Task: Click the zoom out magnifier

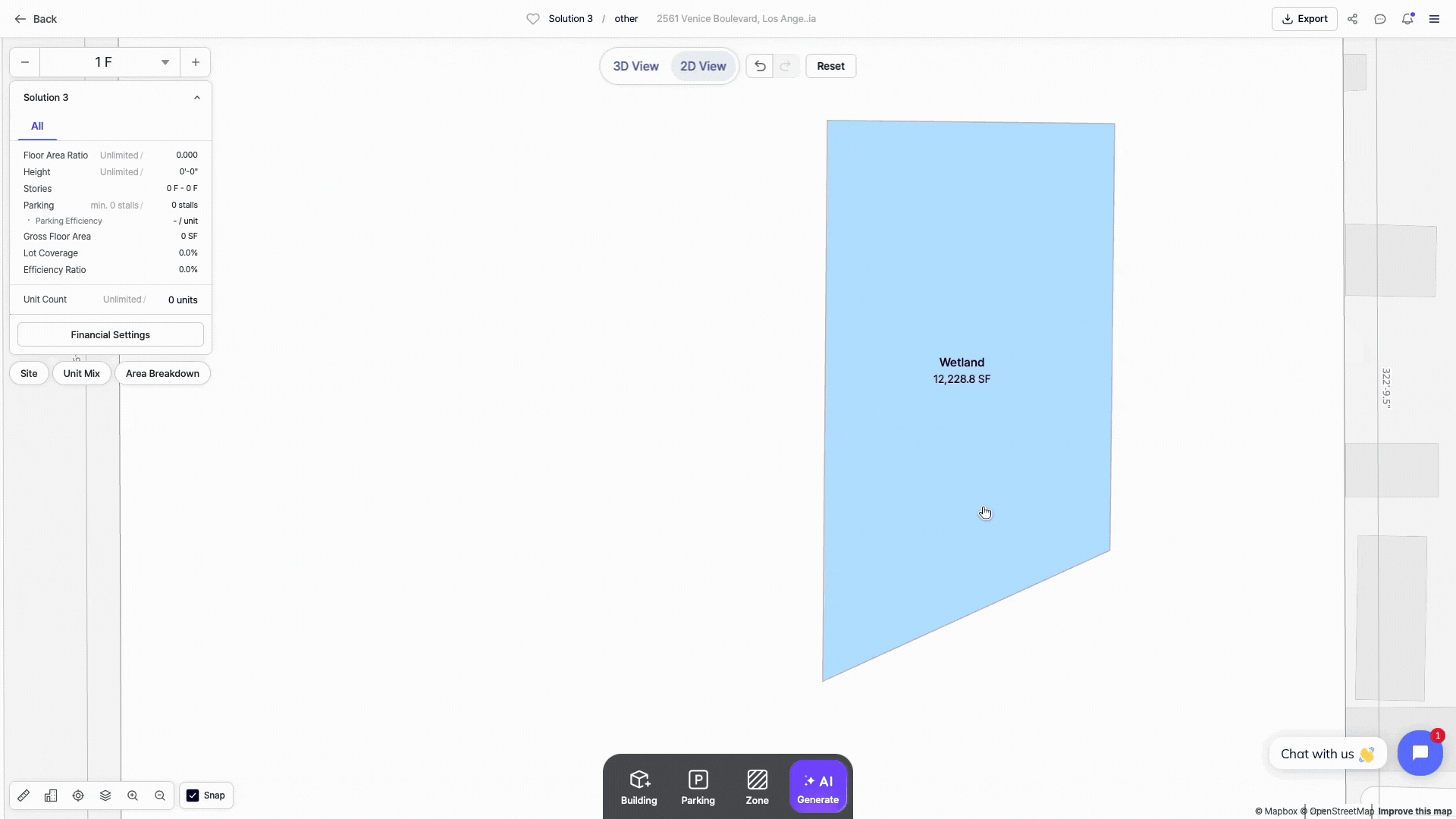Action: click(x=160, y=795)
